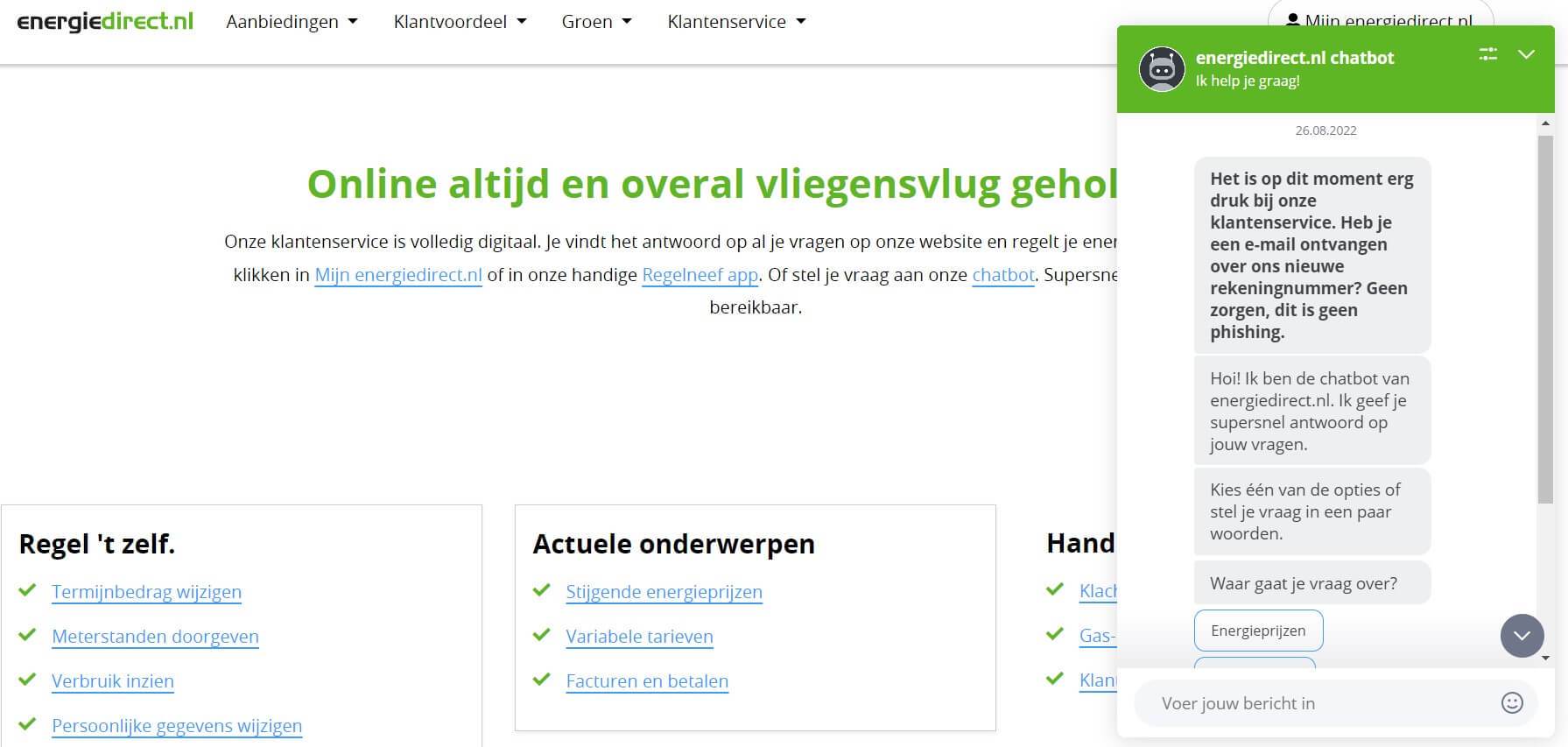This screenshot has width=1568, height=747.
Task: Click the chatbot title 'energiedirect.nl chatbot'
Action: 1294,58
